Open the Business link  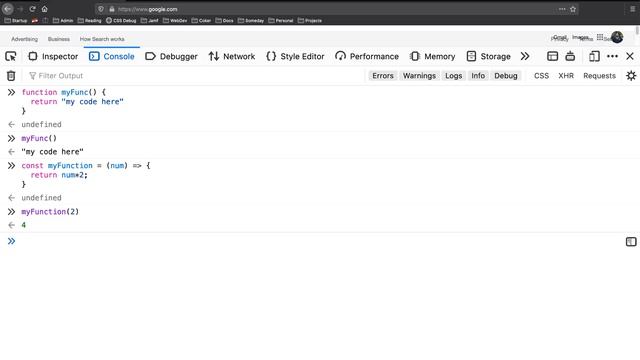click(59, 39)
